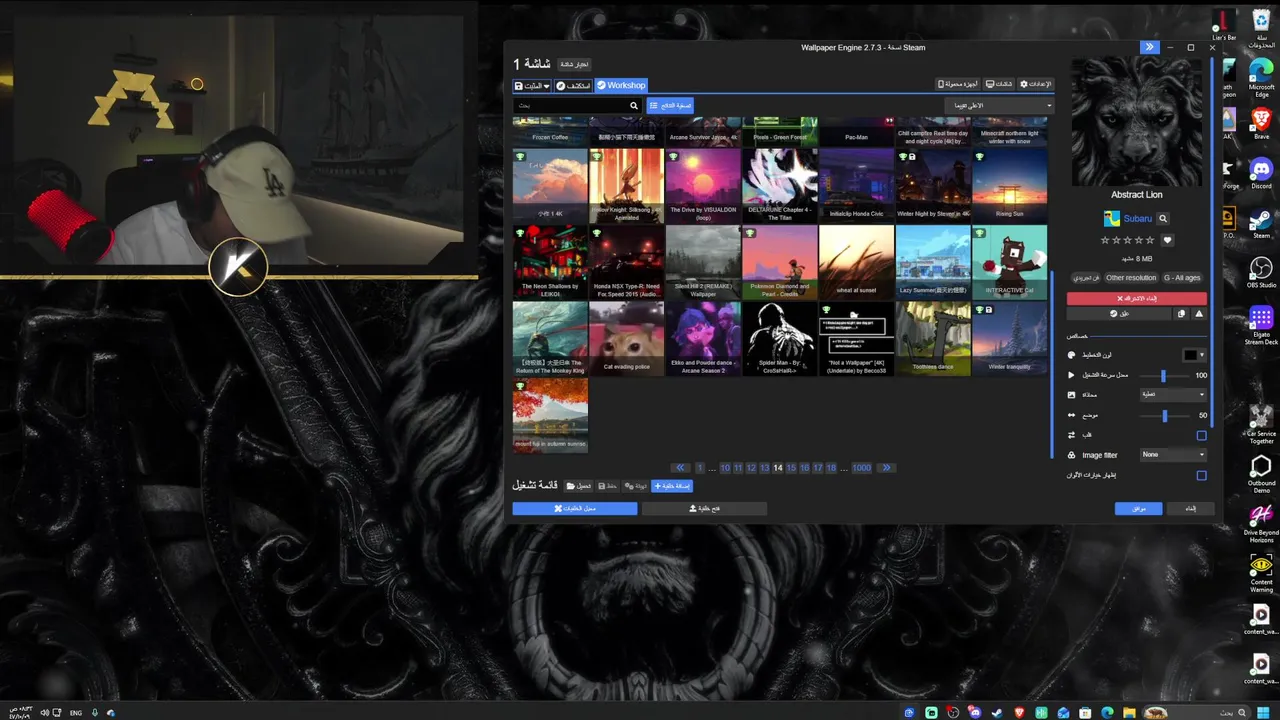1280x720 pixels.
Task: Click playlist Configure gears button
Action: point(636,486)
